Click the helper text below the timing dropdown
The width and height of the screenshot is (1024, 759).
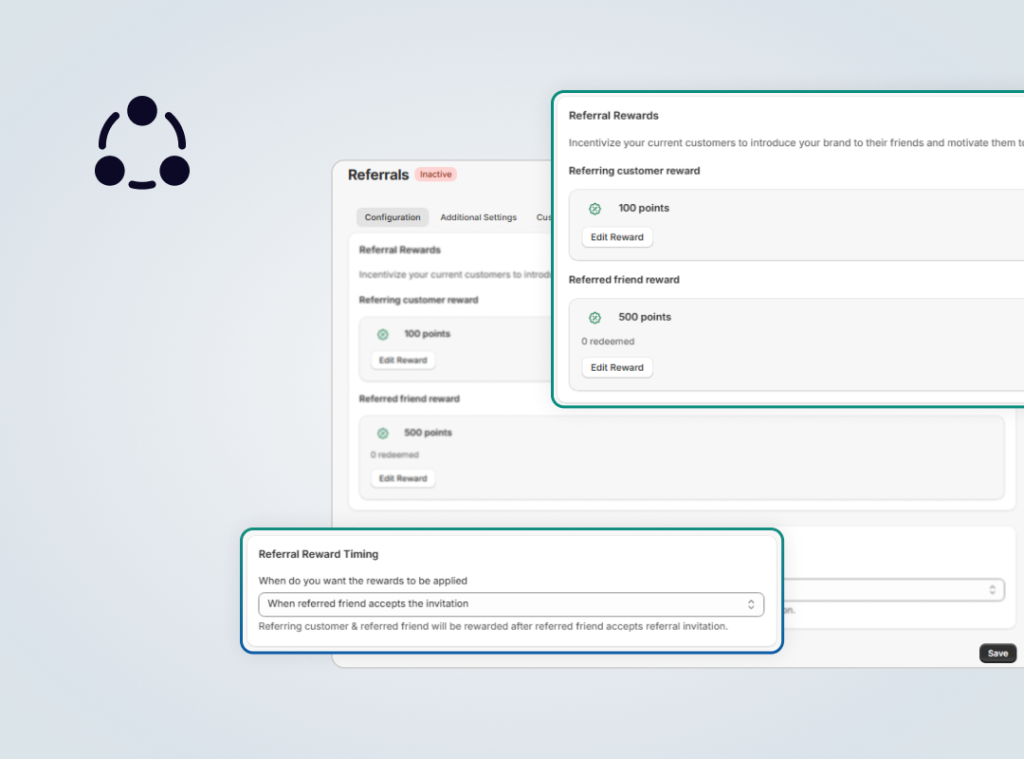493,626
